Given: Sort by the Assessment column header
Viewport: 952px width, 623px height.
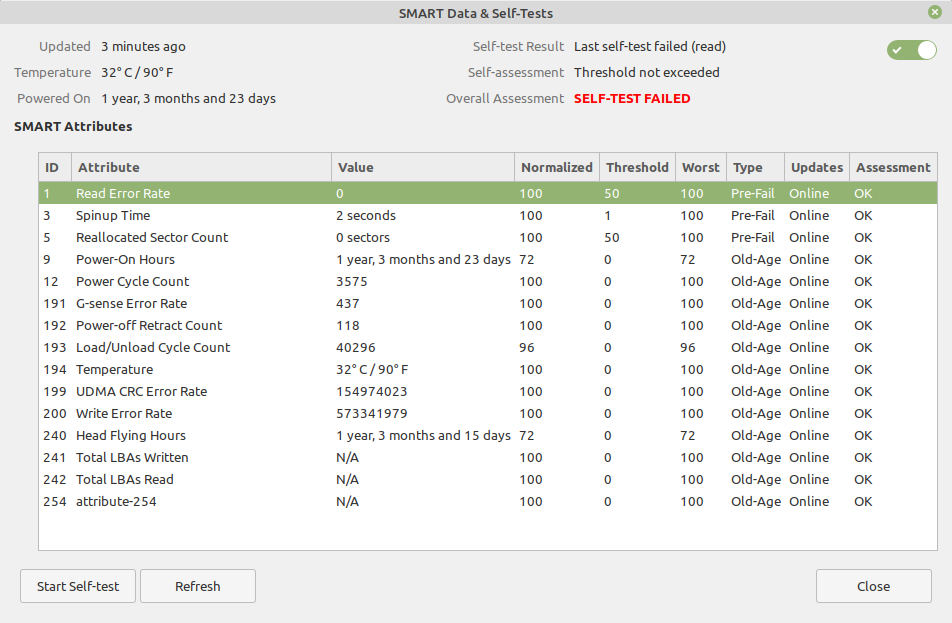Looking at the screenshot, I should pyautogui.click(x=893, y=167).
